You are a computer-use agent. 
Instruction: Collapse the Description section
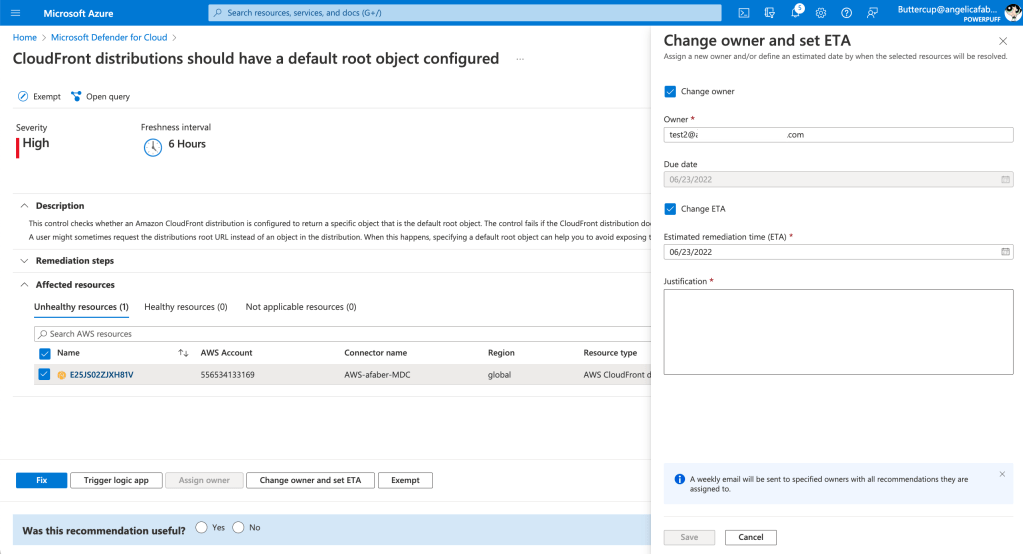tap(24, 206)
